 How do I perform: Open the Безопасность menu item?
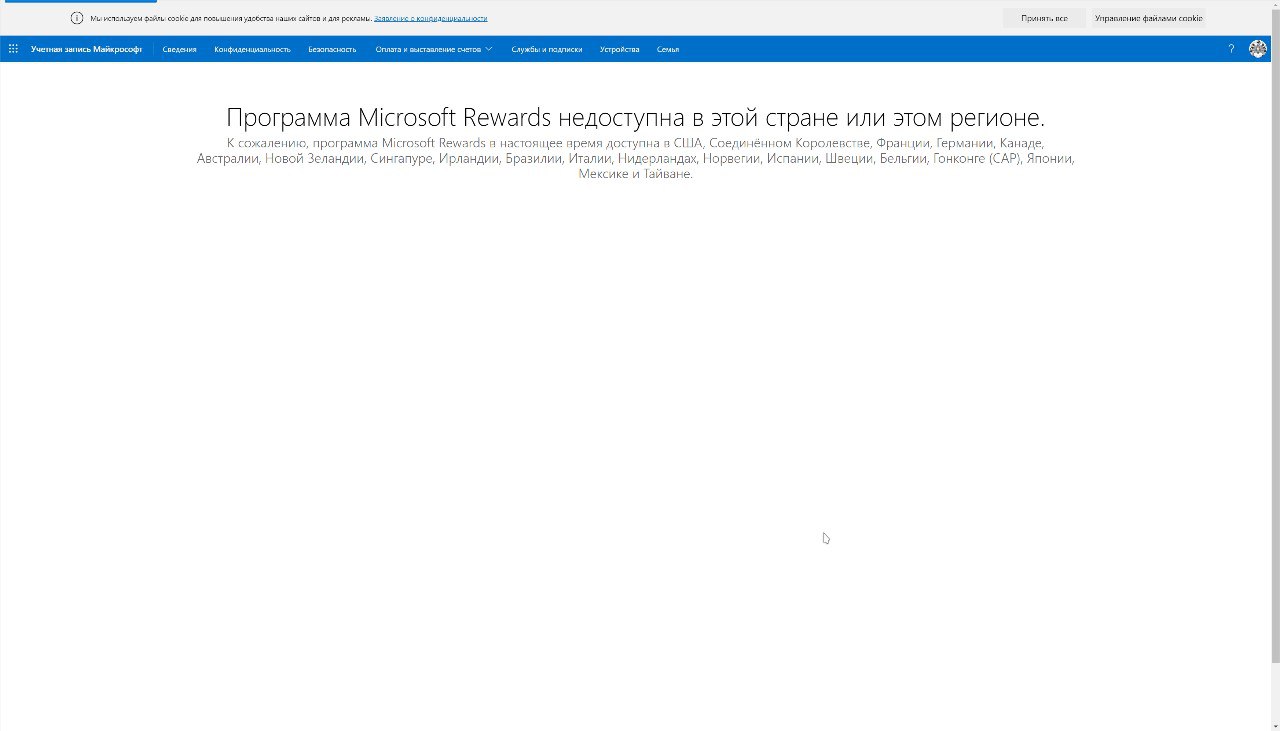[x=332, y=49]
